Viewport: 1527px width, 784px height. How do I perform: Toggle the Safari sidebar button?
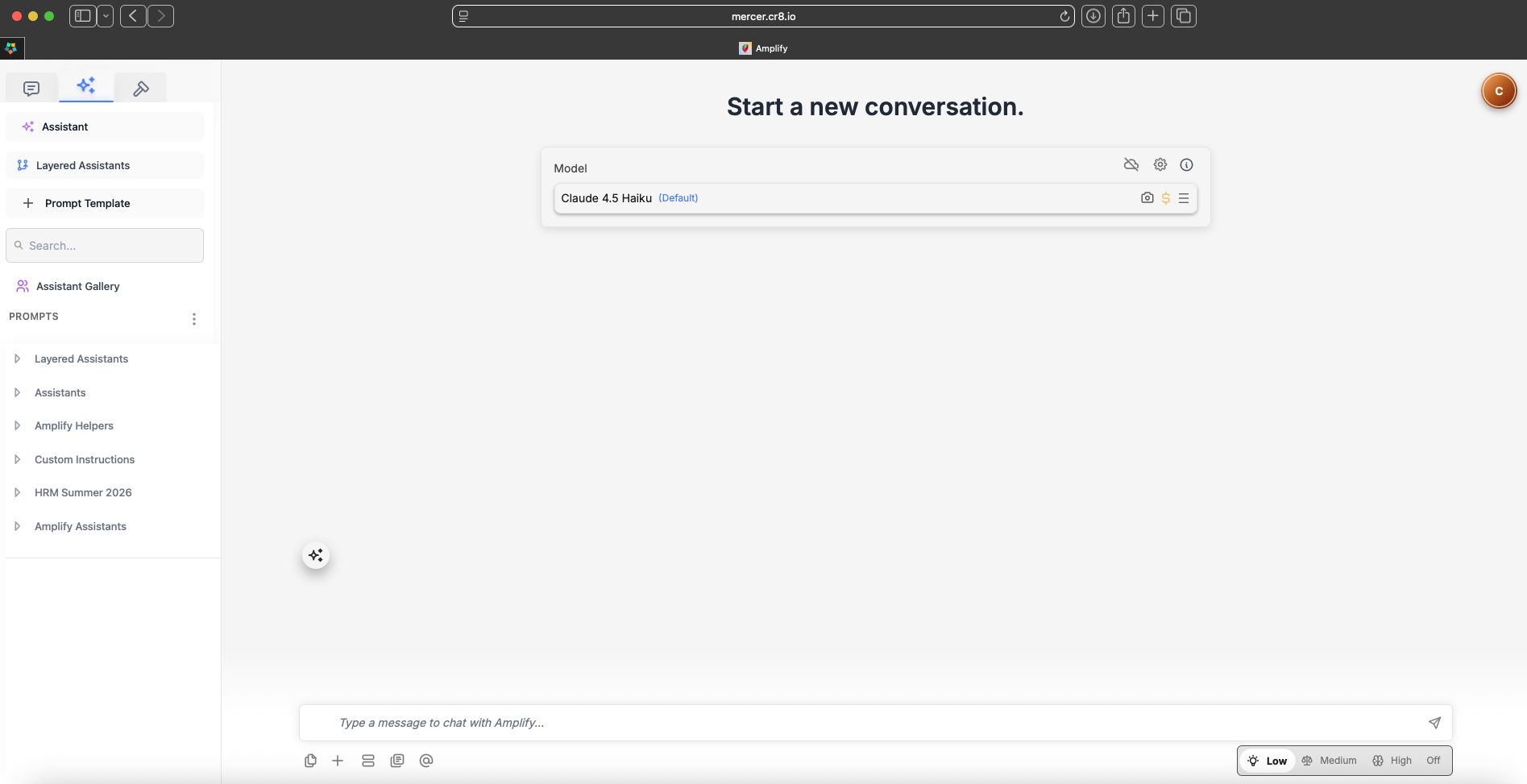[x=82, y=16]
